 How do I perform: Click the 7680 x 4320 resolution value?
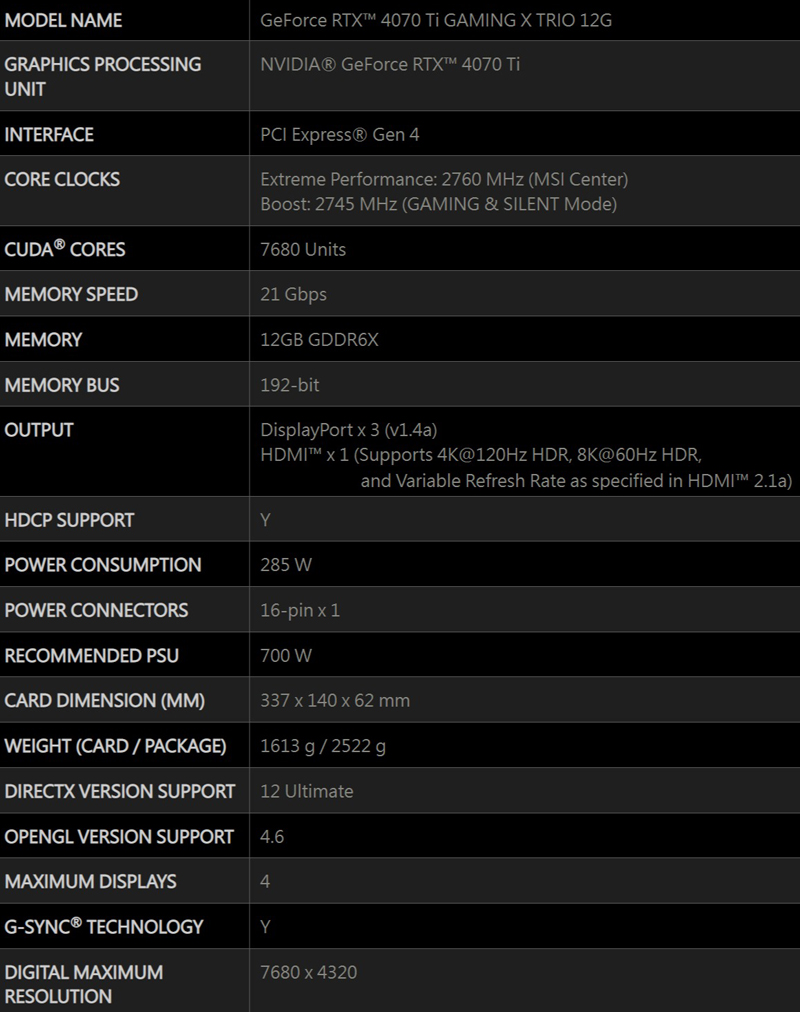[308, 972]
